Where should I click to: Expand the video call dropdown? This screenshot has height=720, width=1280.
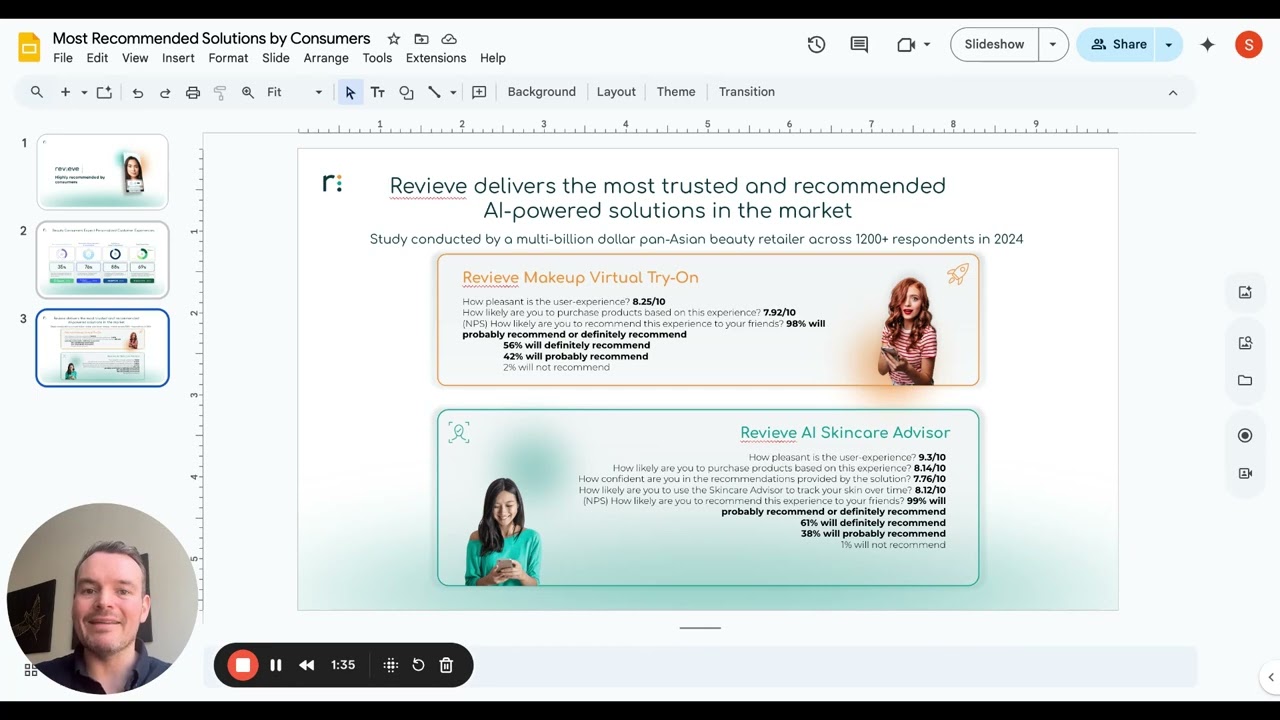pyautogui.click(x=927, y=44)
